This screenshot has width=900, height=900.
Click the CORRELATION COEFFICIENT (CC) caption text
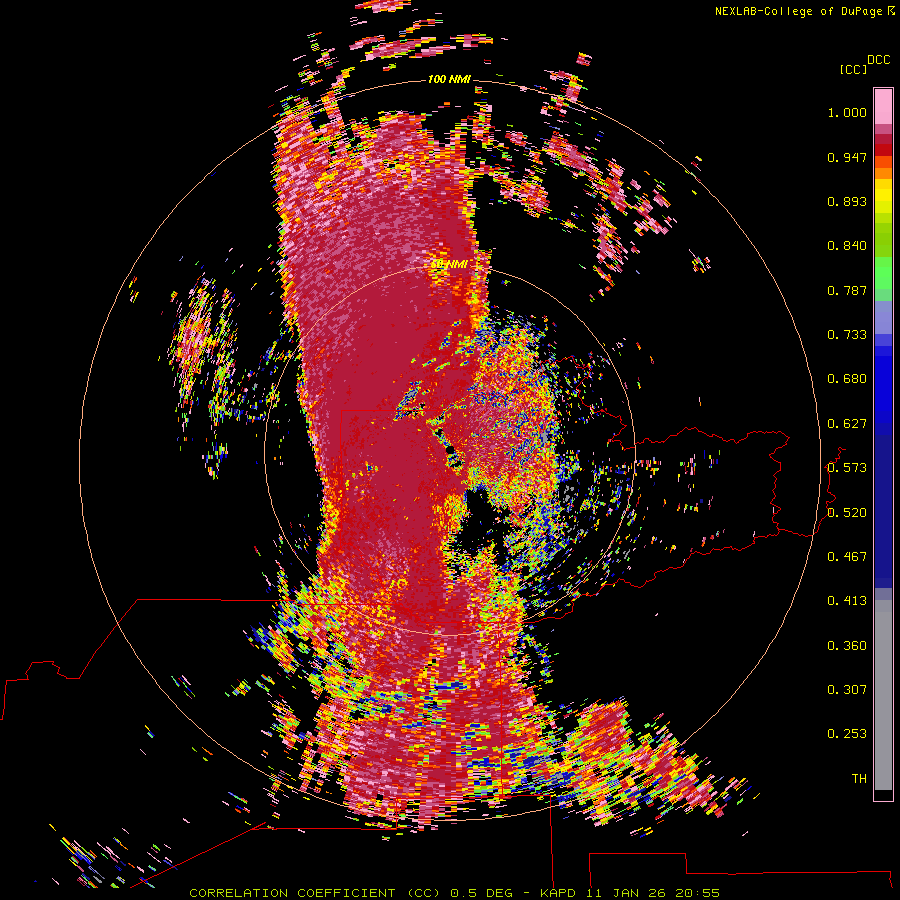pyautogui.click(x=315, y=893)
